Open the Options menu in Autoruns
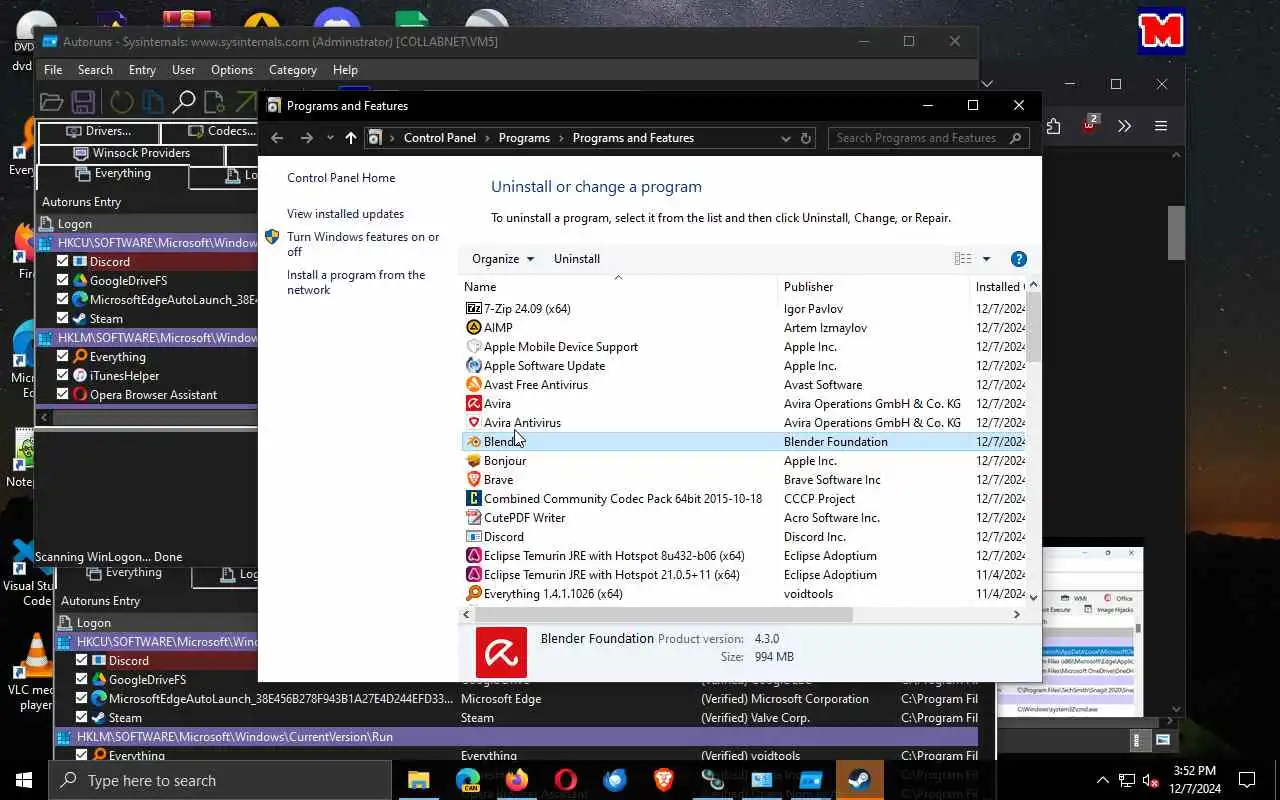1280x800 pixels. (232, 70)
